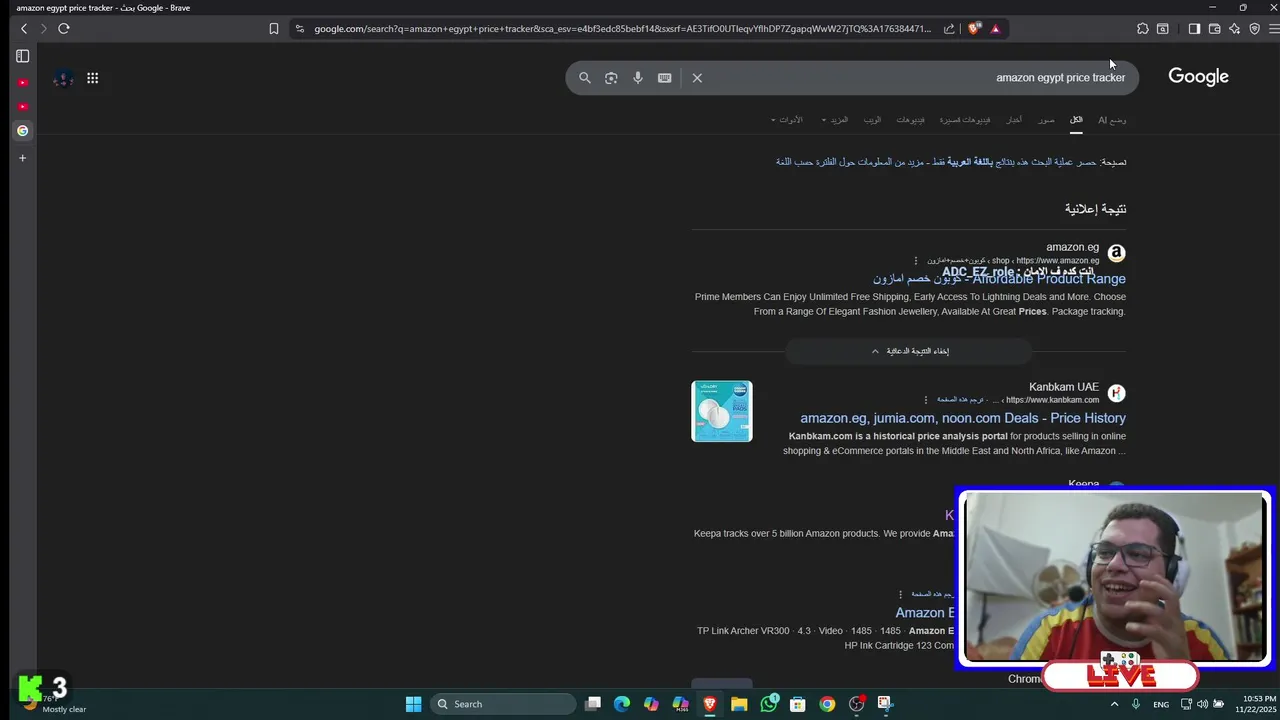
Task: Open Brave Shields lion icon
Action: (974, 29)
